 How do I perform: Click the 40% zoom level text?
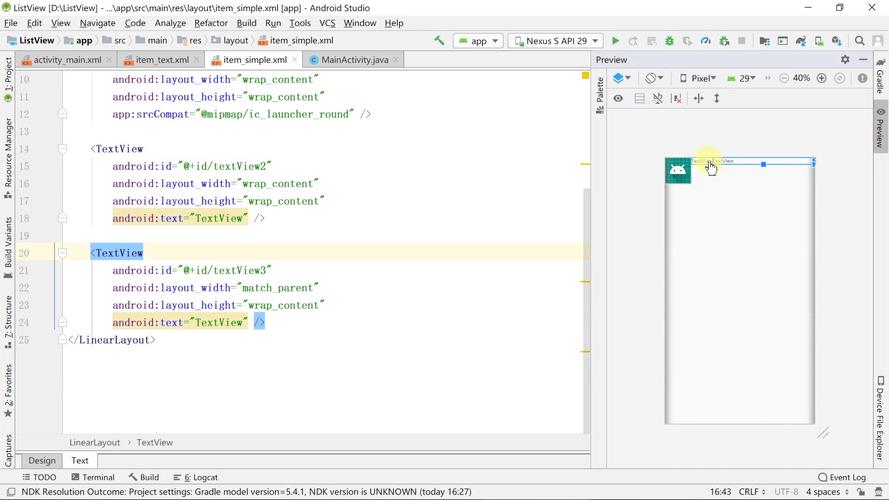(801, 78)
